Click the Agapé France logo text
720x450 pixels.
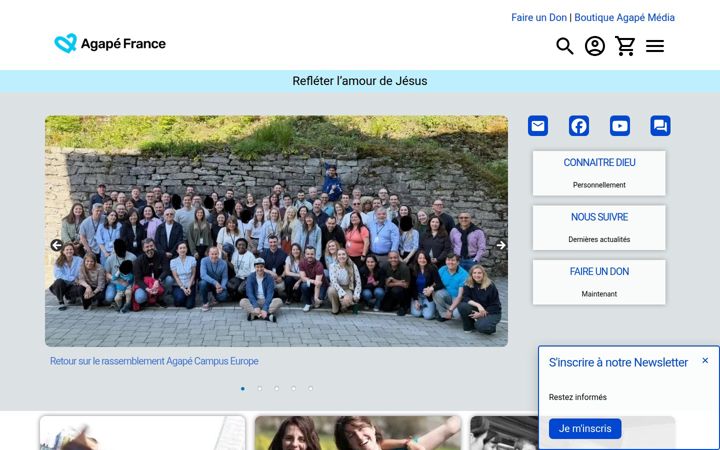[x=123, y=44]
